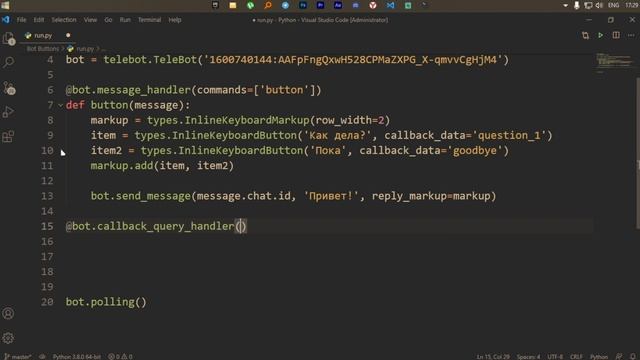Switch to VS Code taskbar icon
Viewport: 640px width, 360px height.
click(390, 5)
